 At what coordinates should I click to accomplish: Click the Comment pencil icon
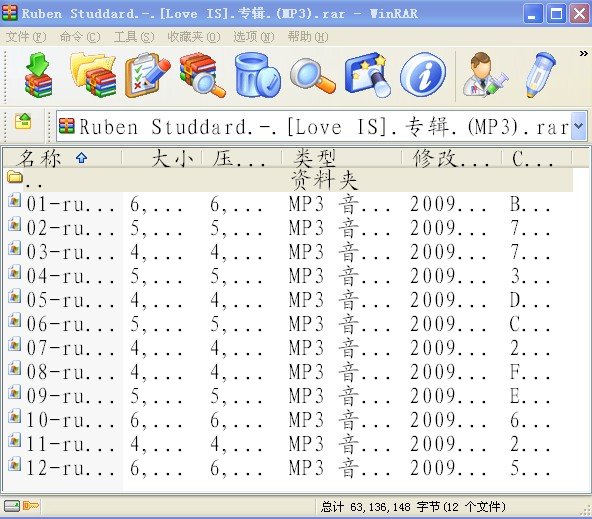point(540,75)
